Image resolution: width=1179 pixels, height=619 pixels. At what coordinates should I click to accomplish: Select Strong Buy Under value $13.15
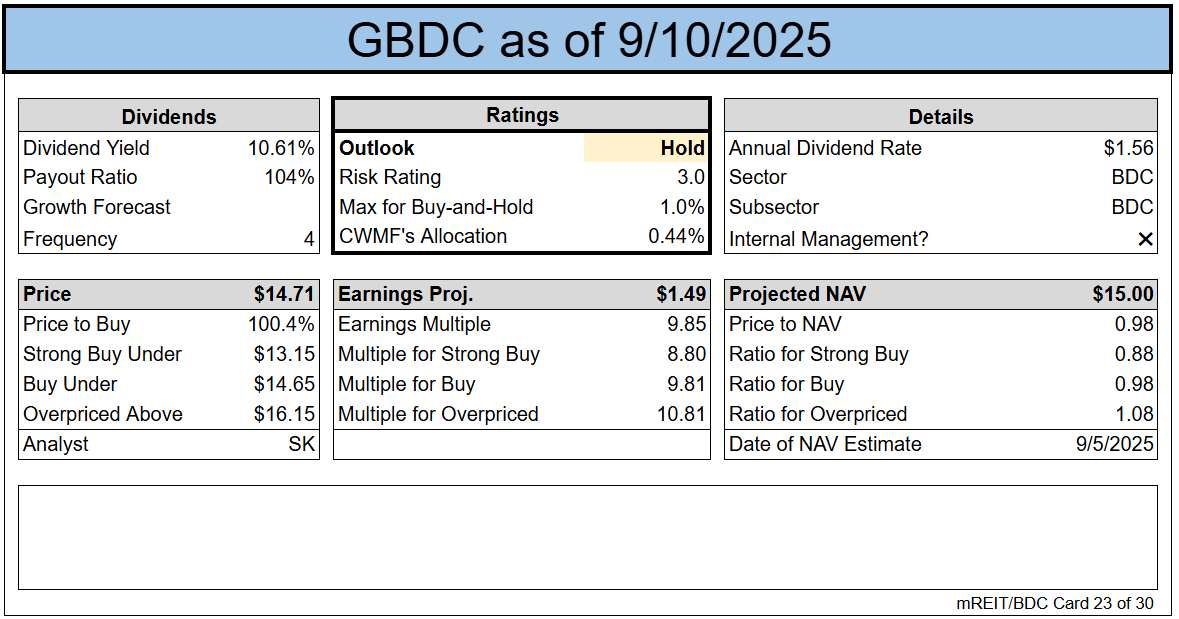coord(284,354)
